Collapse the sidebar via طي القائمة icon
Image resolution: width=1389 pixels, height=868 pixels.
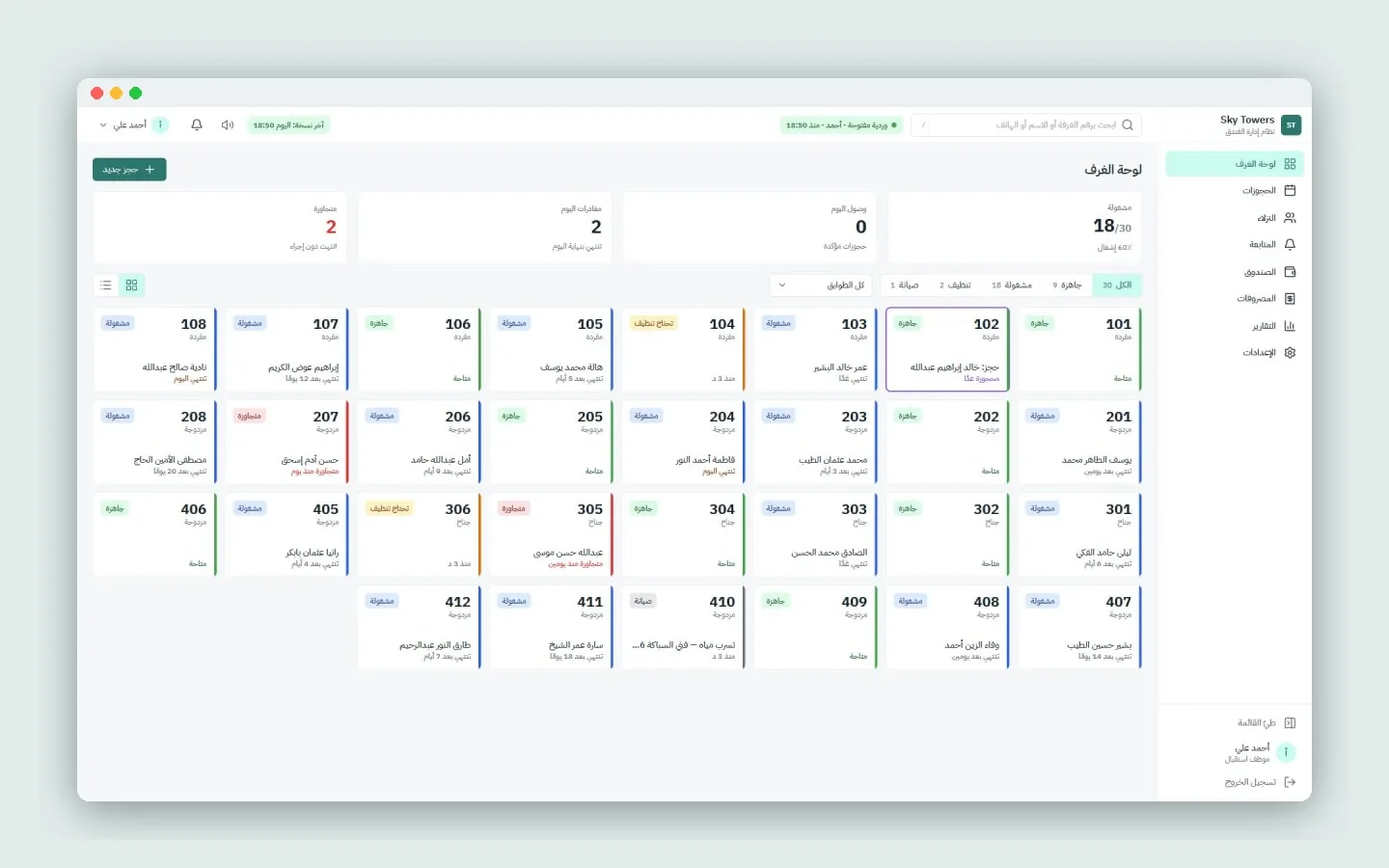[x=1290, y=723]
